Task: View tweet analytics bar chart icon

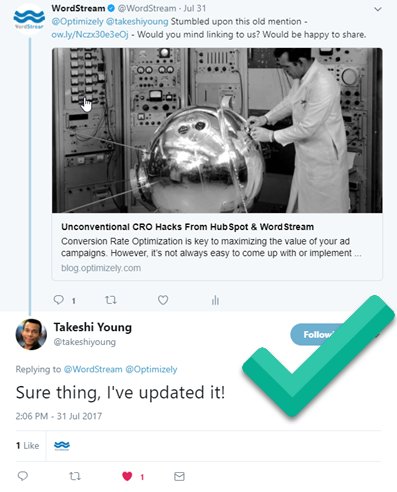Action: pos(215,300)
